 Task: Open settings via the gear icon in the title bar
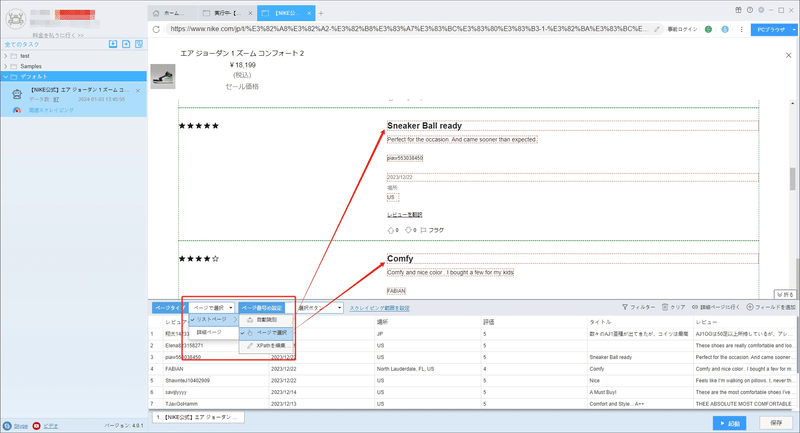pyautogui.click(x=761, y=10)
